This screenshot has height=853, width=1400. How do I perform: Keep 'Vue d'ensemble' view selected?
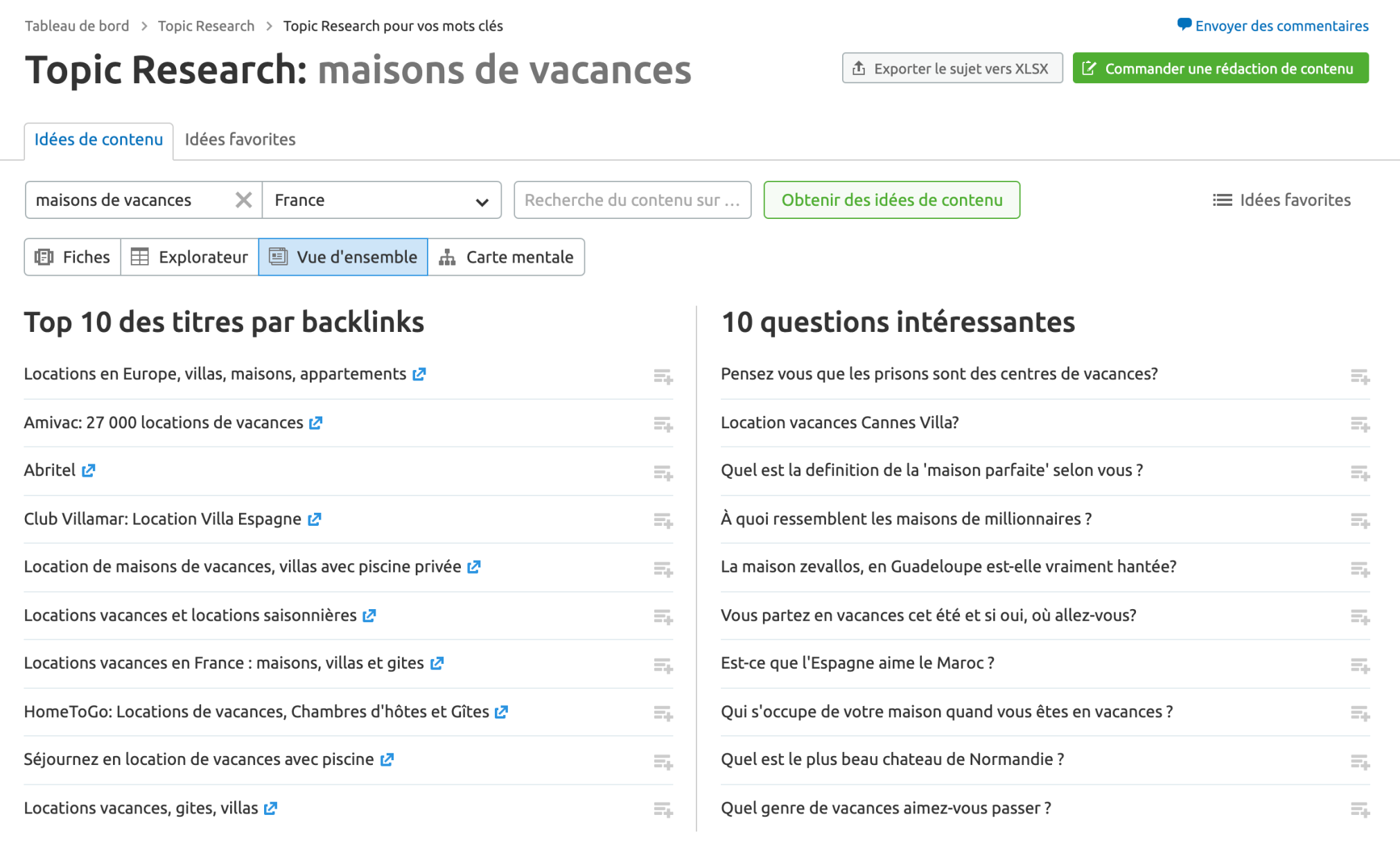click(x=343, y=257)
